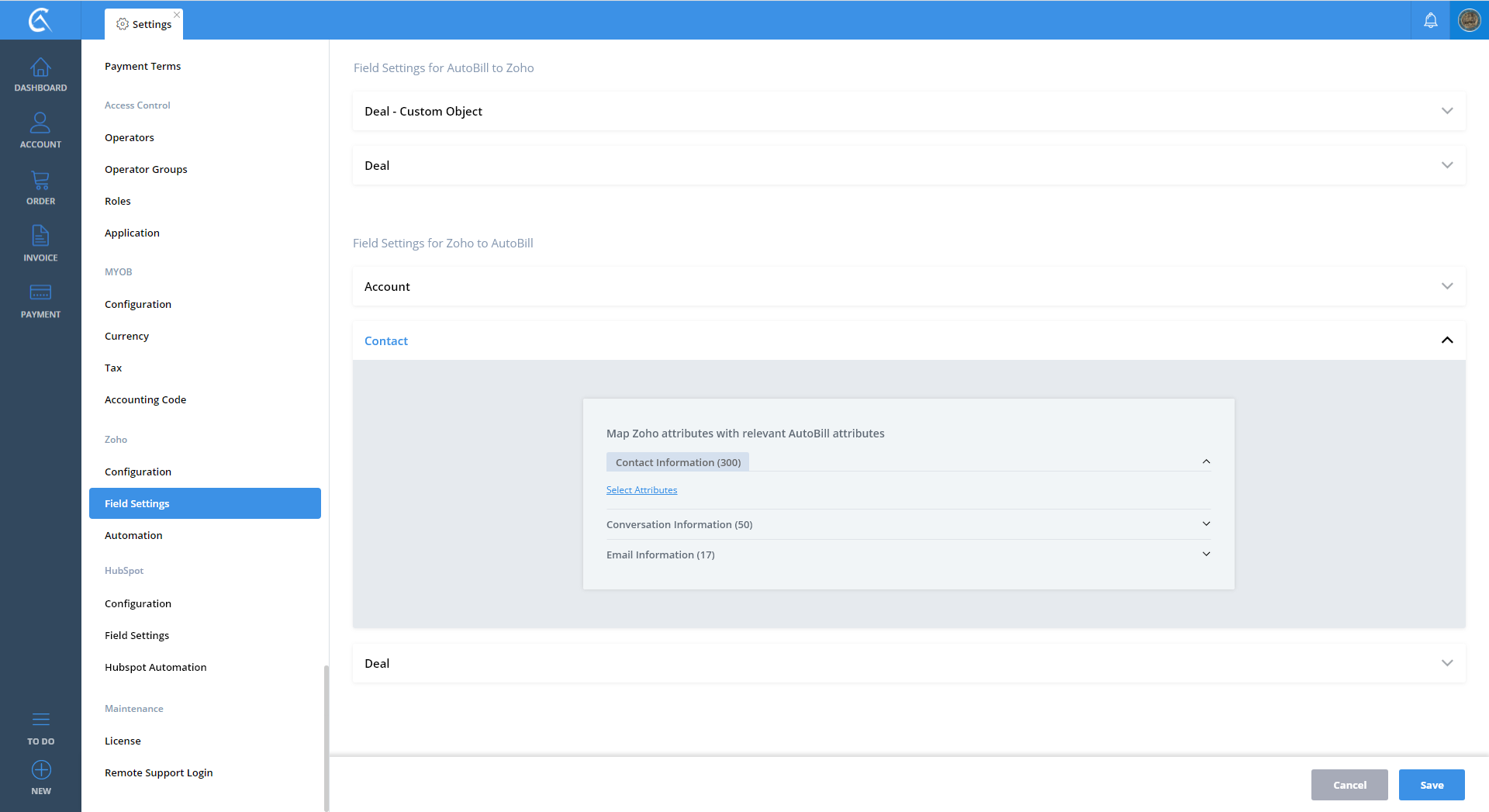Click the Select Attributes link

tap(641, 490)
